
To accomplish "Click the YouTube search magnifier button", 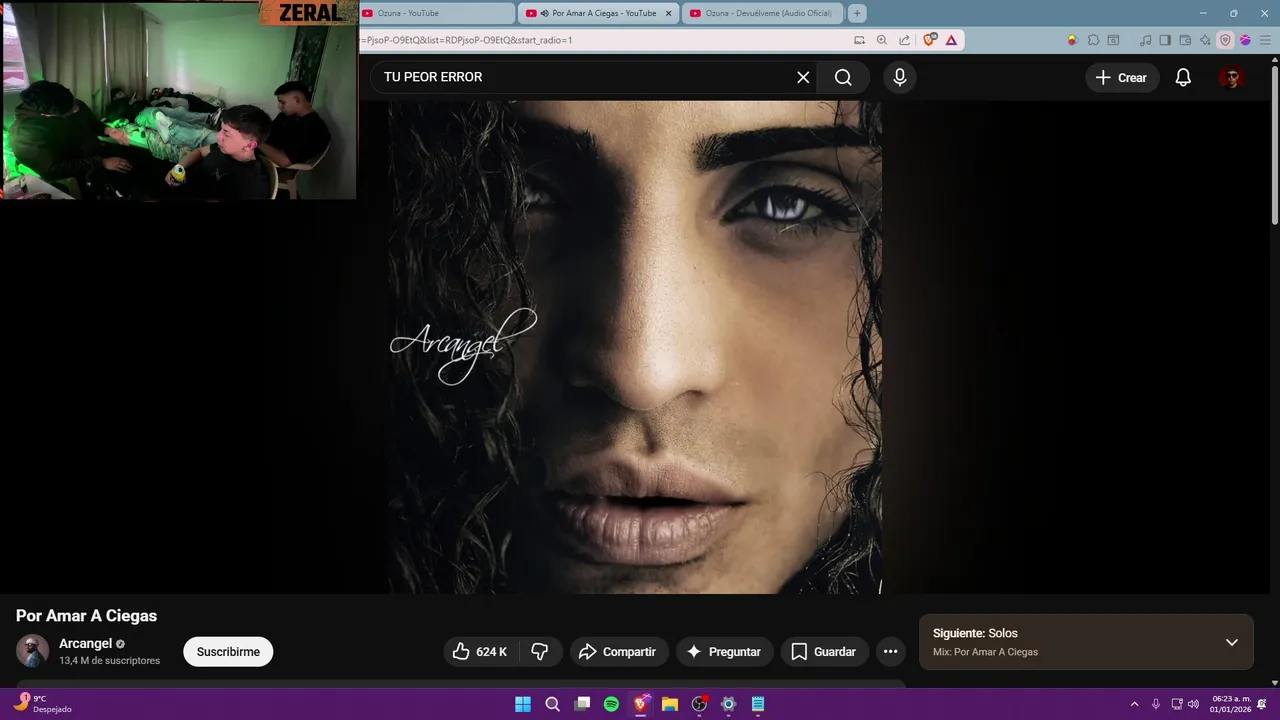I will pyautogui.click(x=843, y=77).
